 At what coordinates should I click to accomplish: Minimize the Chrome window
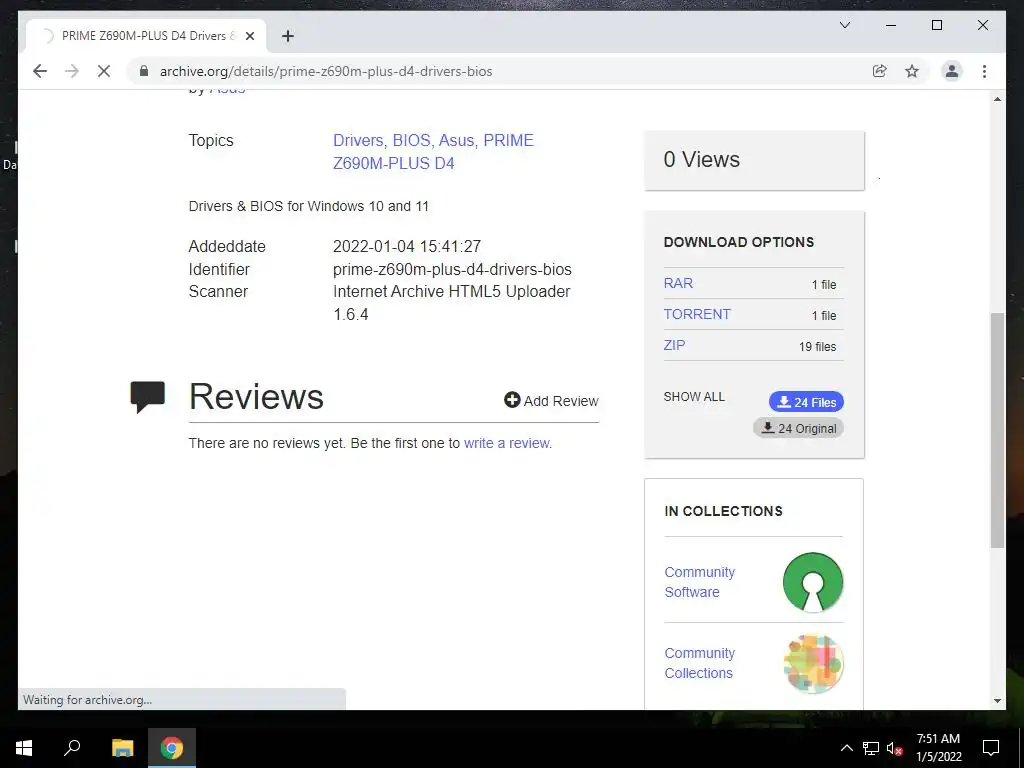(891, 25)
